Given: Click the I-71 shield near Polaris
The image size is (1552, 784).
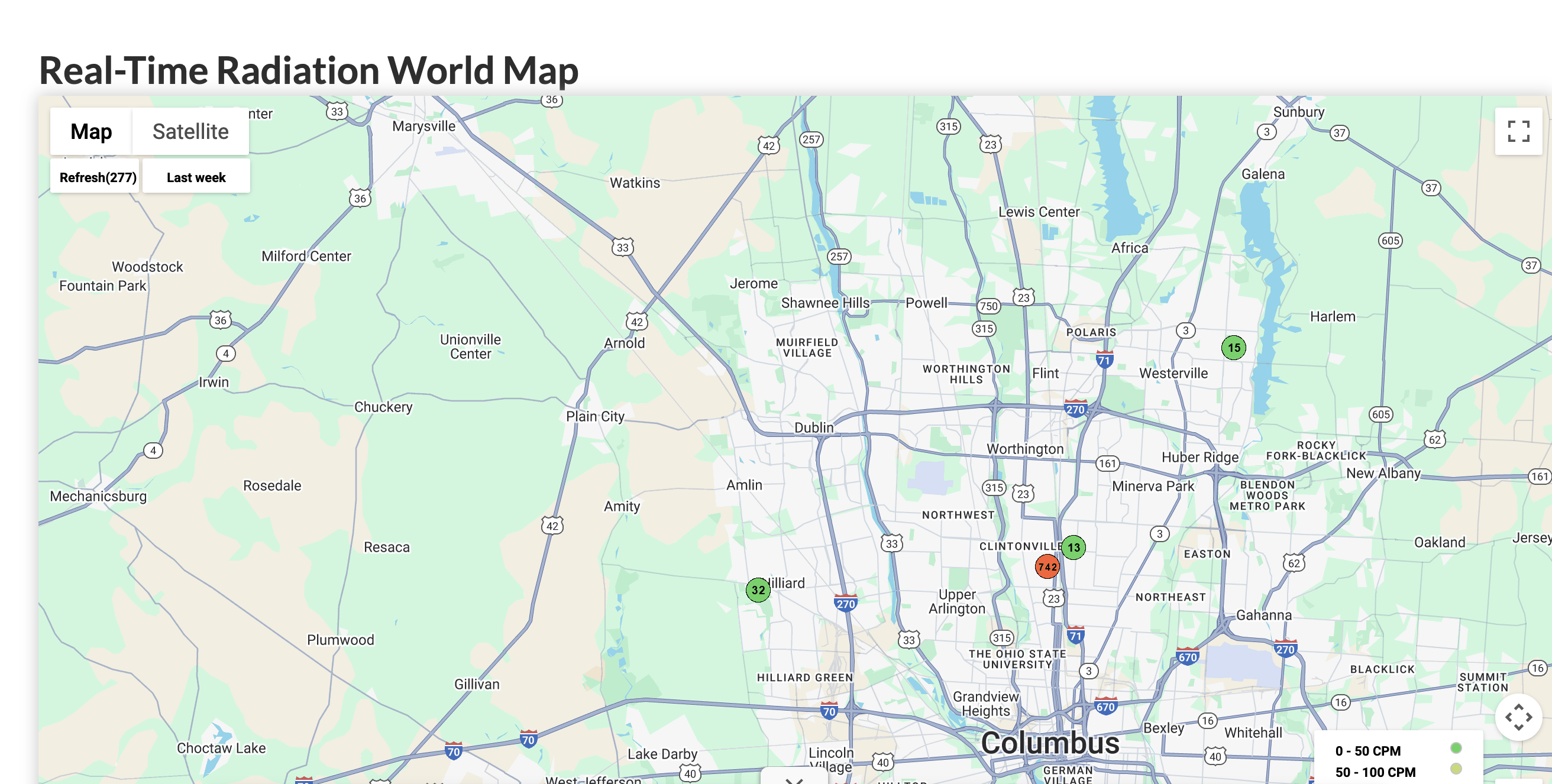Looking at the screenshot, I should (1104, 360).
